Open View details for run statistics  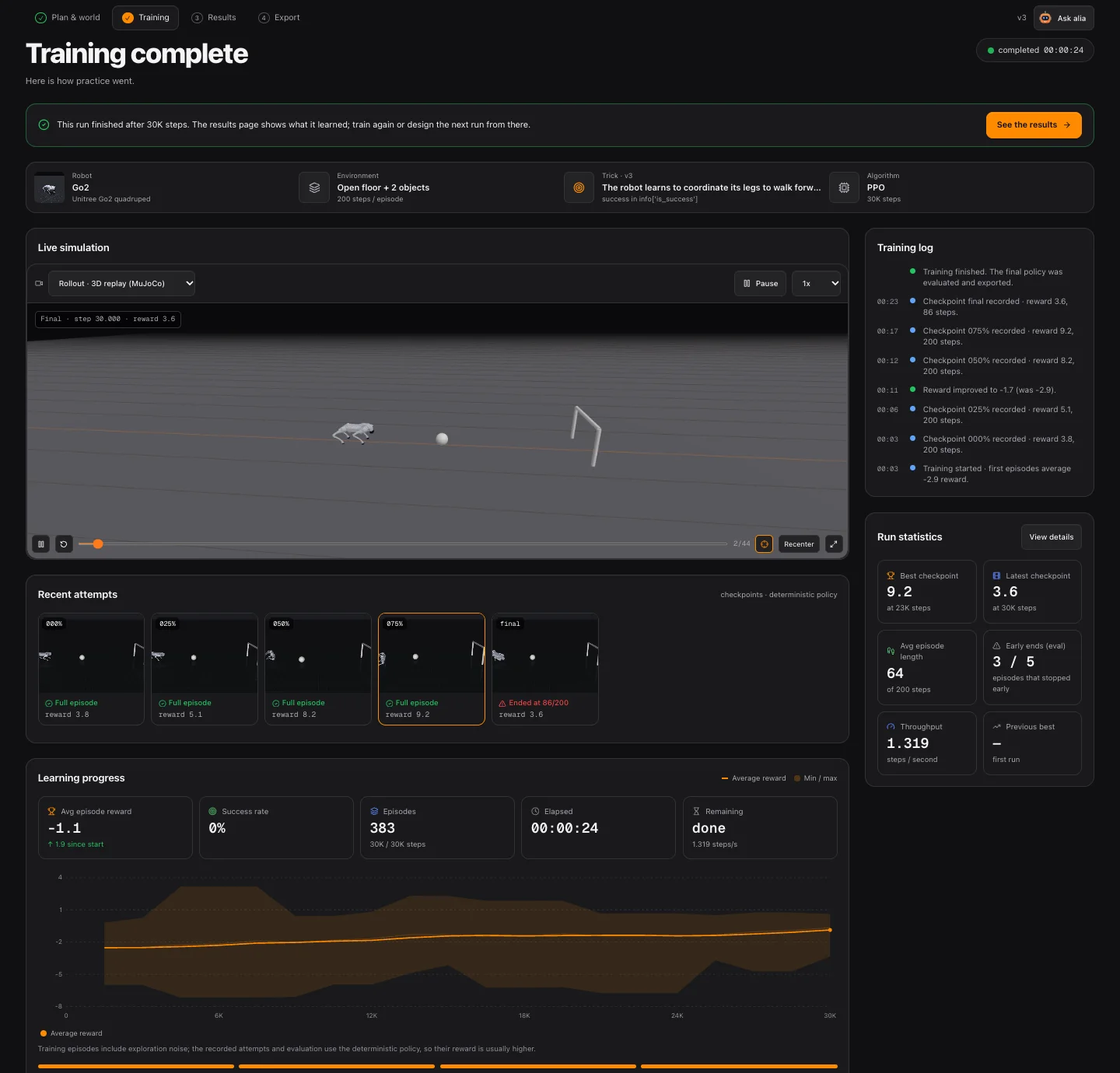pos(1051,537)
